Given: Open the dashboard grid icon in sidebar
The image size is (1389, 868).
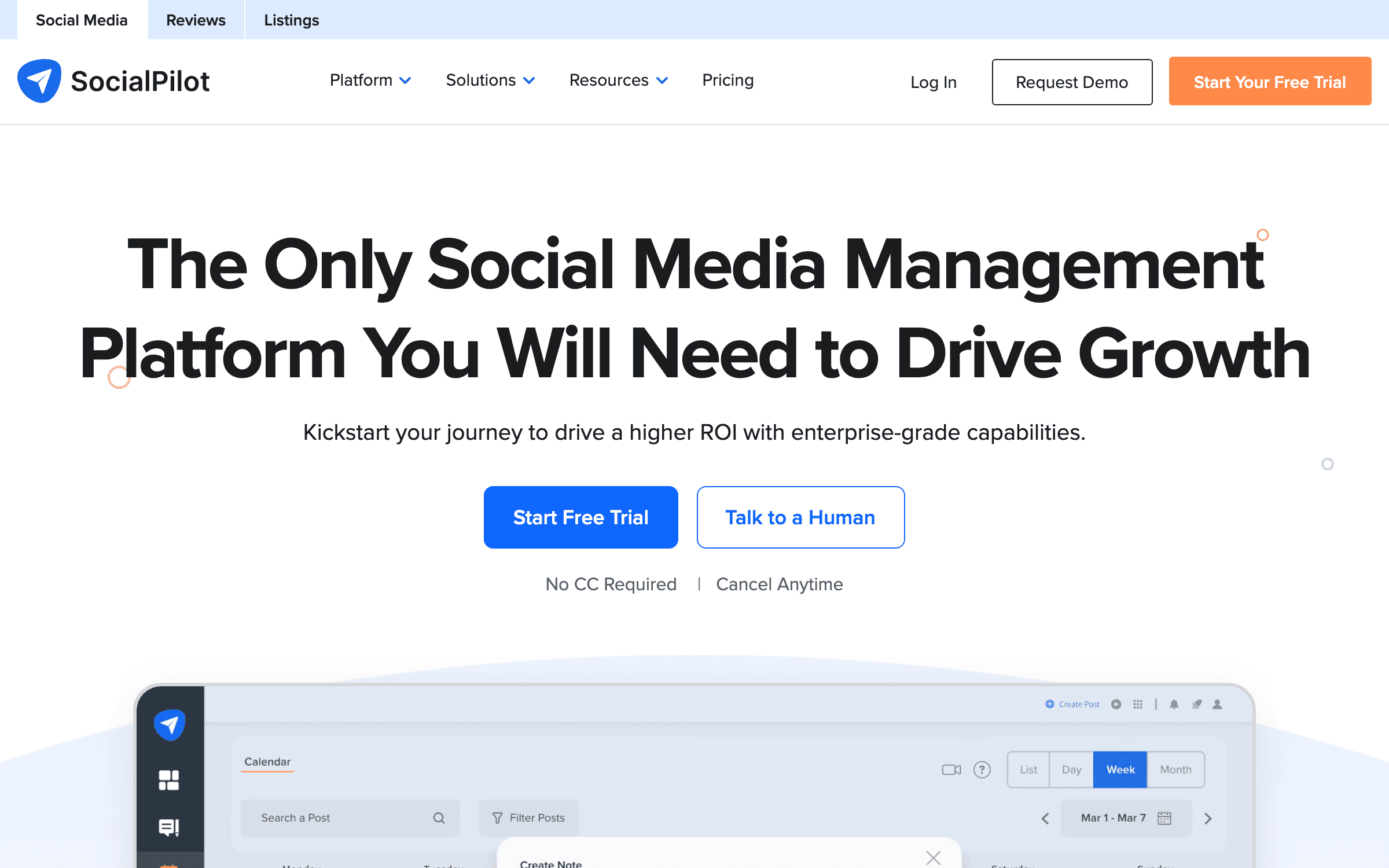Looking at the screenshot, I should click(x=169, y=780).
